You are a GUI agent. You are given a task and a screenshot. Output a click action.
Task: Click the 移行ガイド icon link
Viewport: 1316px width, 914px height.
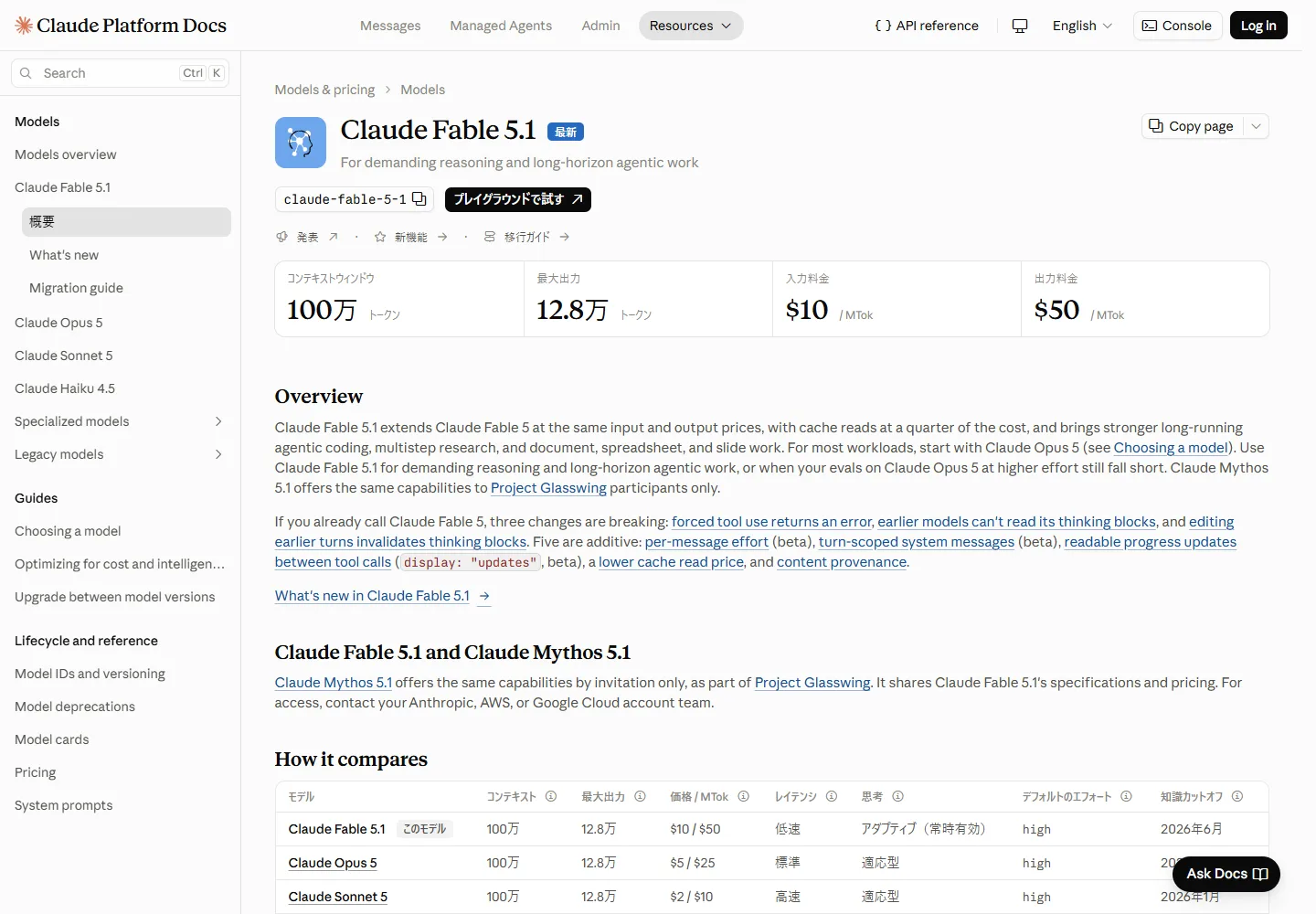(490, 237)
